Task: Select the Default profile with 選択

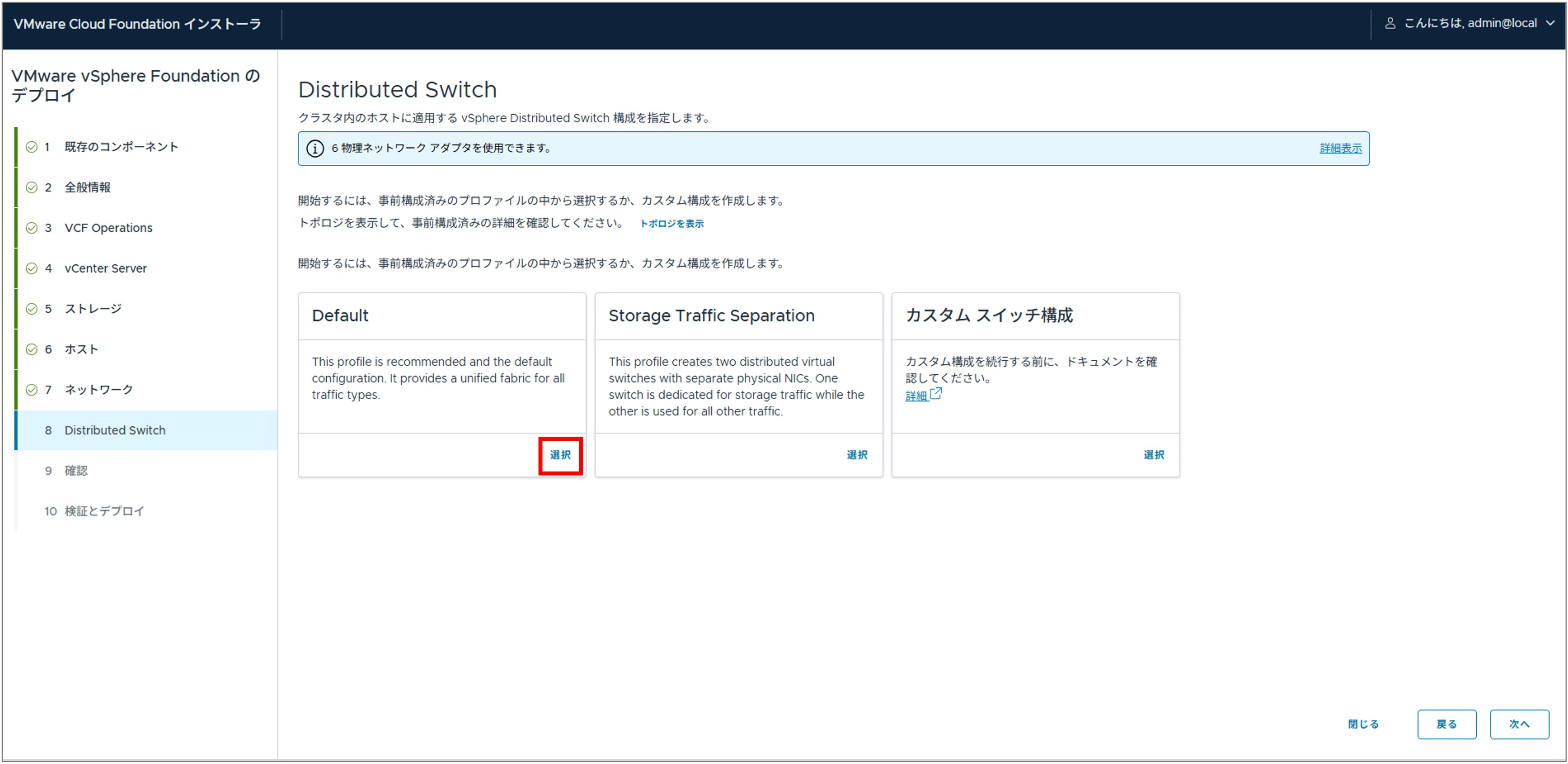Action: pyautogui.click(x=560, y=455)
